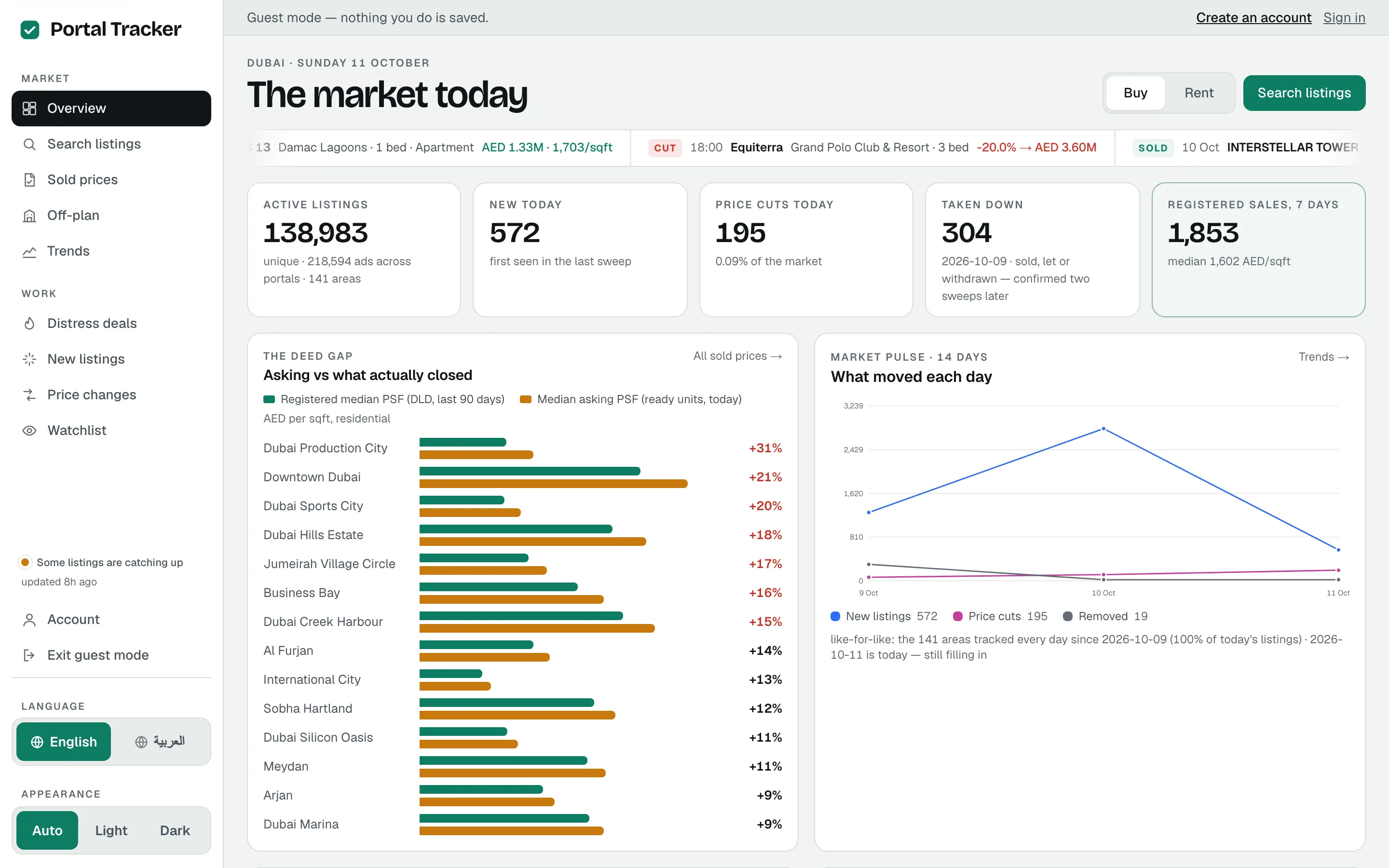The height and width of the screenshot is (868, 1389).
Task: Open the Off-plan section
Action: pos(111,215)
